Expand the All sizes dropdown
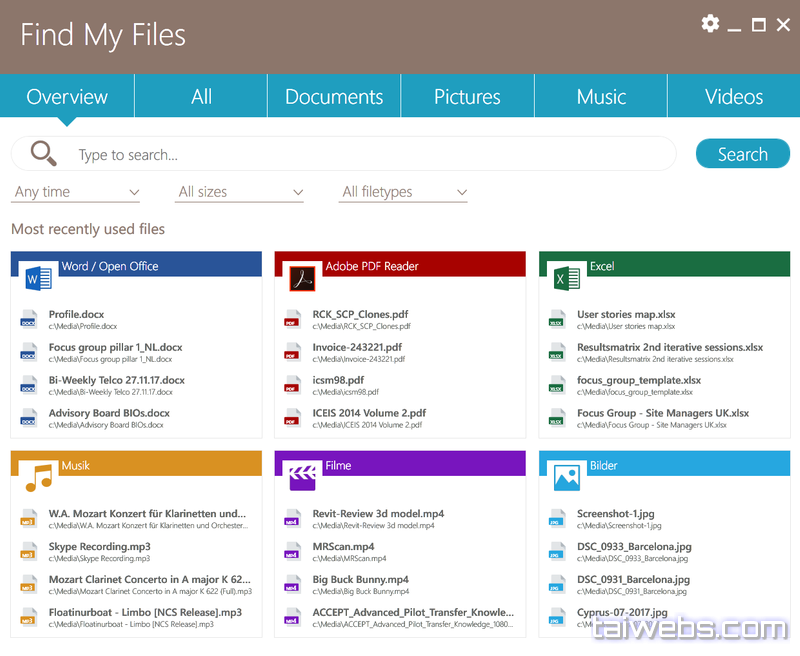Screen dimensions: 800x656 coord(240,192)
